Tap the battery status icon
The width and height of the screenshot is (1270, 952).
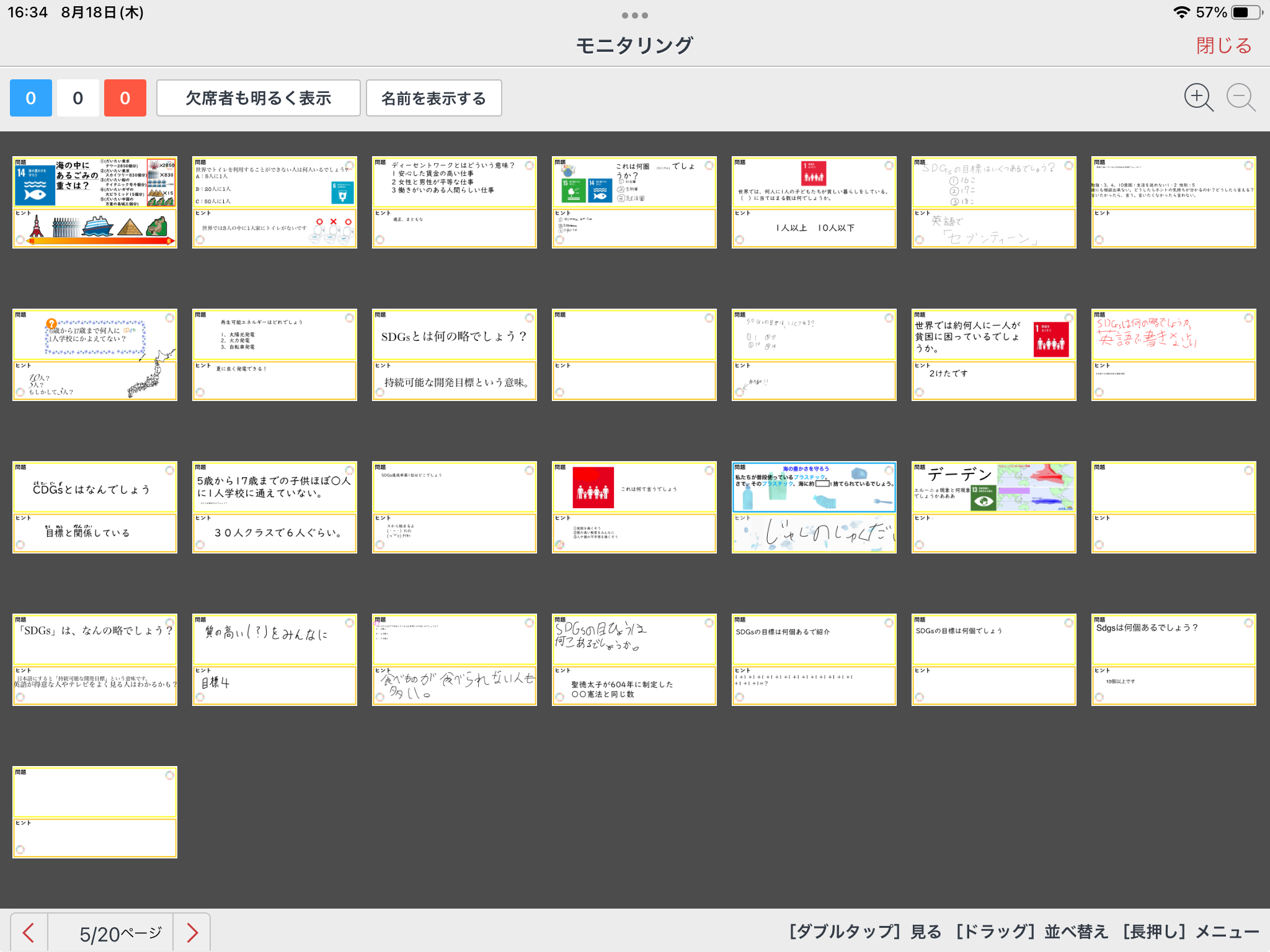pos(1247,12)
